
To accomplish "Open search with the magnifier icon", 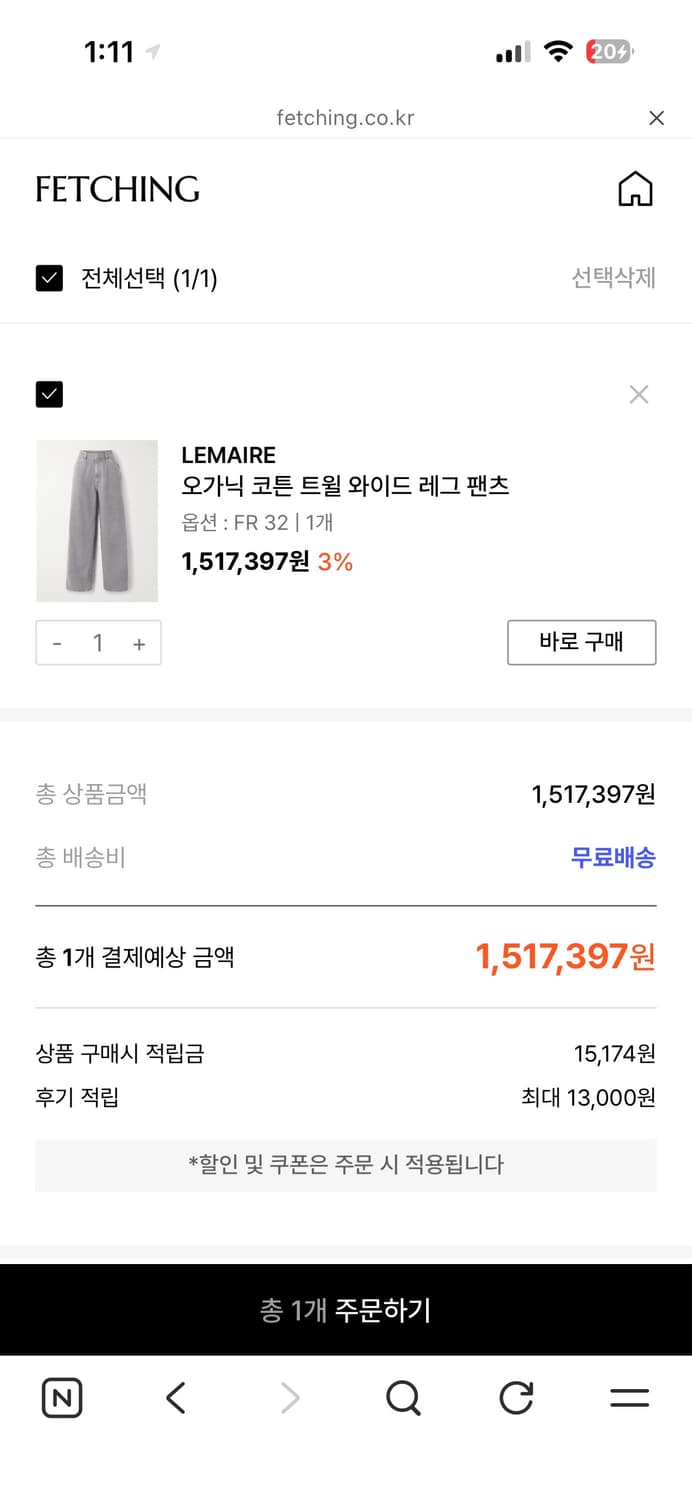I will click(402, 1398).
